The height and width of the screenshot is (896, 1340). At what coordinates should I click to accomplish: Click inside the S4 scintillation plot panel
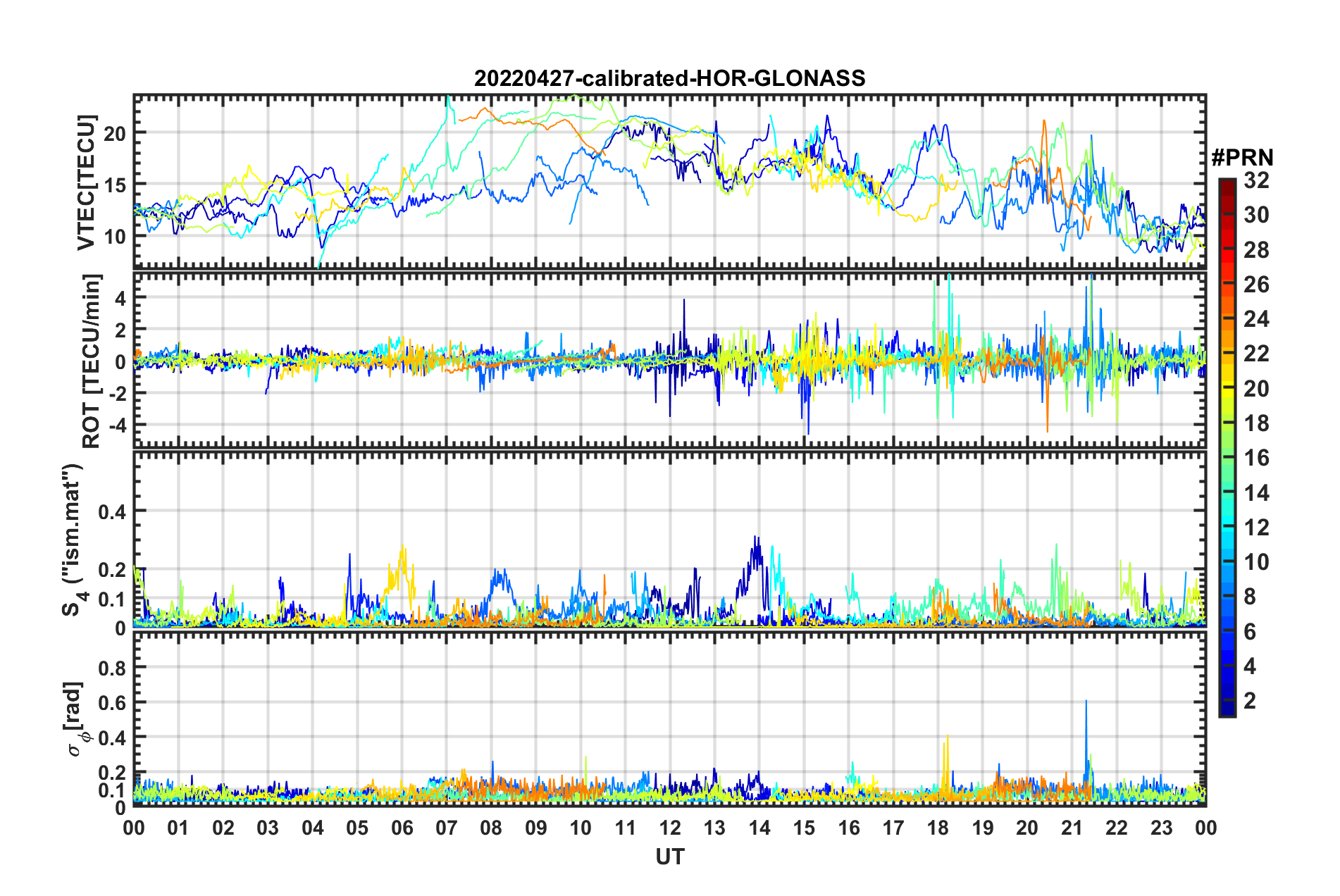pyautogui.click(x=669, y=539)
